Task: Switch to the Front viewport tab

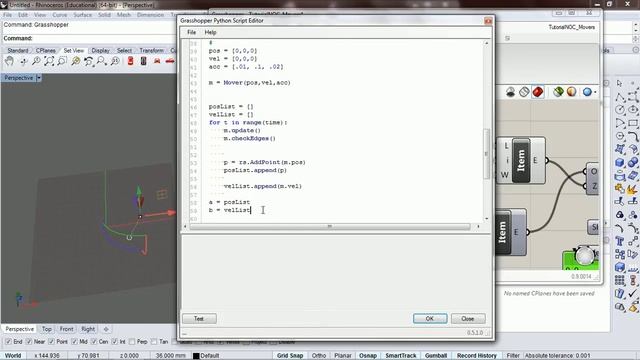Action: point(67,329)
